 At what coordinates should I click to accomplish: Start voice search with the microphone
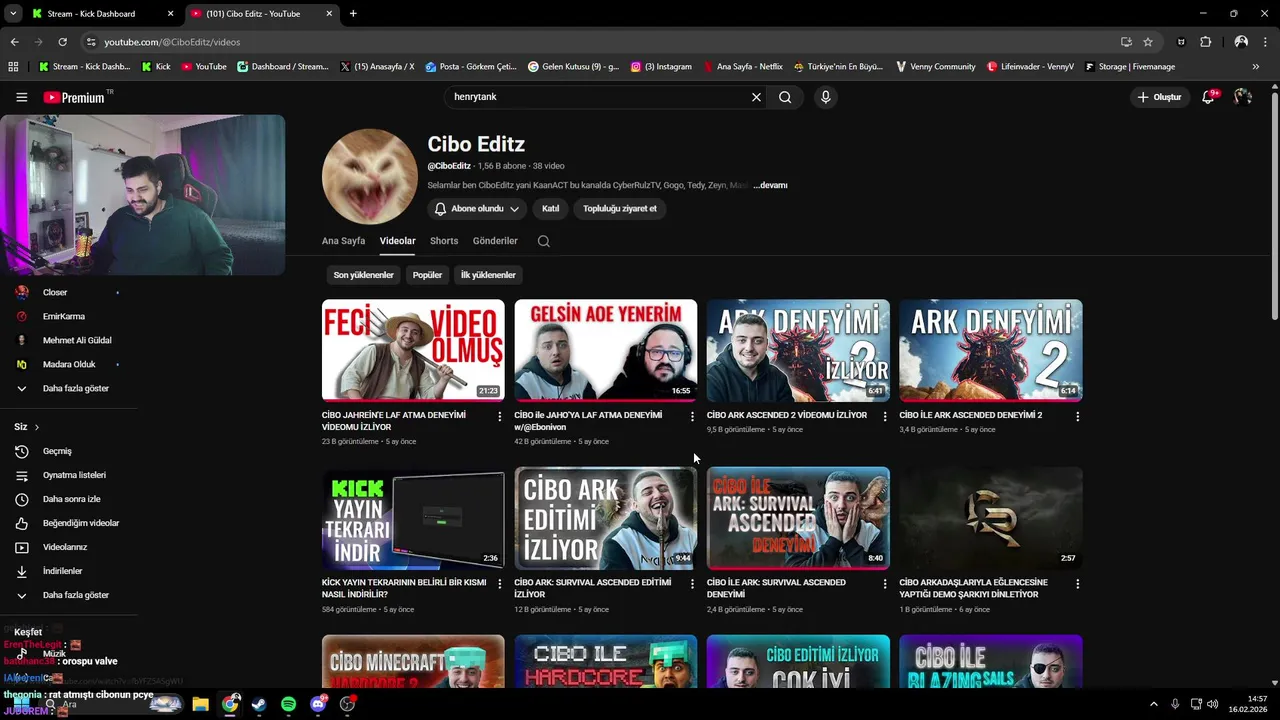(825, 97)
